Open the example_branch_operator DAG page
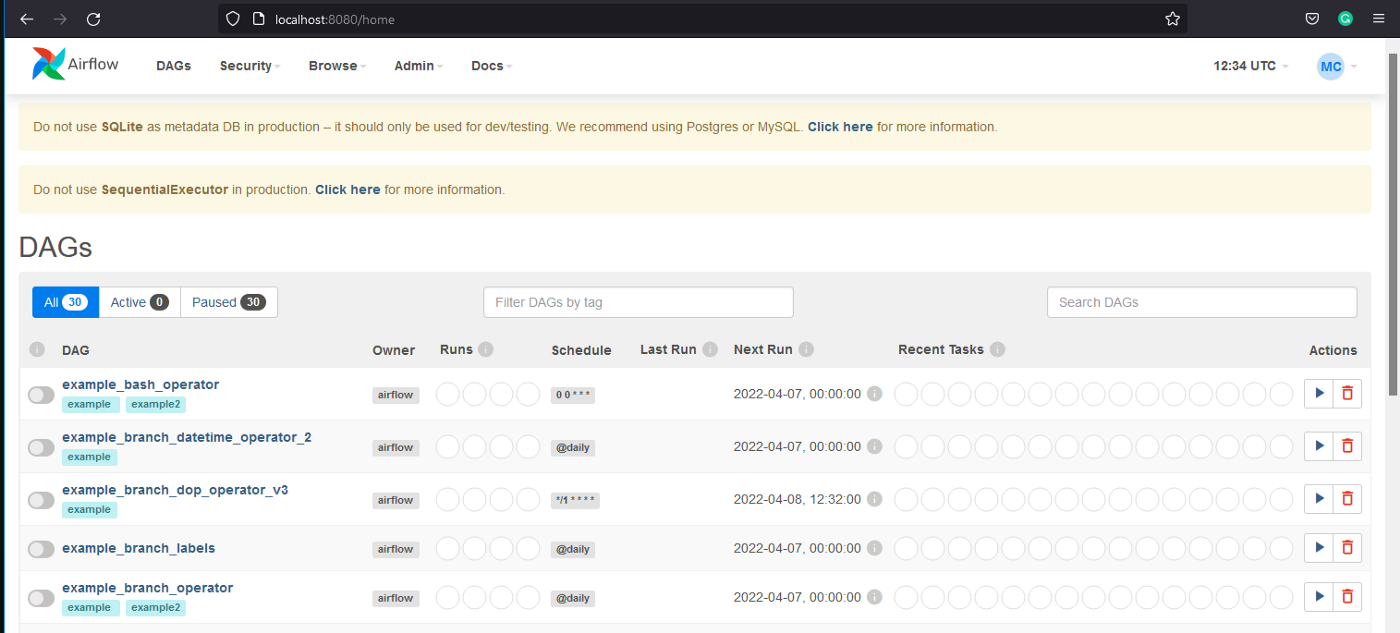Screen dimensions: 1400x633 [x=147, y=587]
